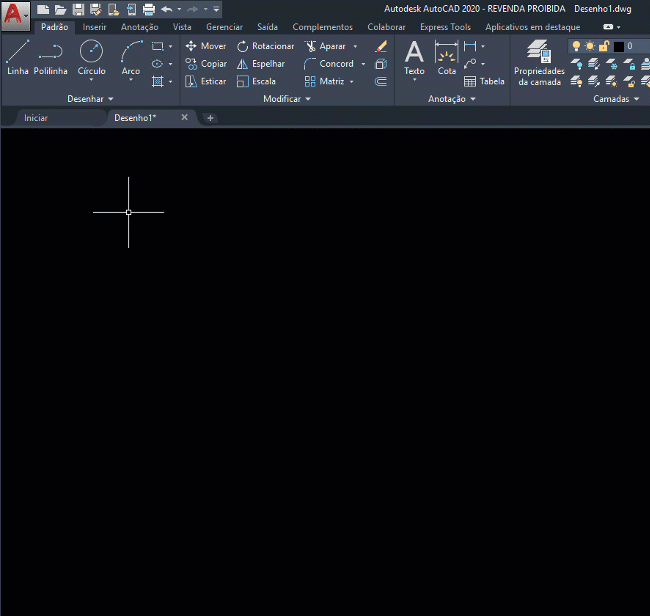
Task: Expand the rectangle tool dropdown arrow
Action: [170, 46]
